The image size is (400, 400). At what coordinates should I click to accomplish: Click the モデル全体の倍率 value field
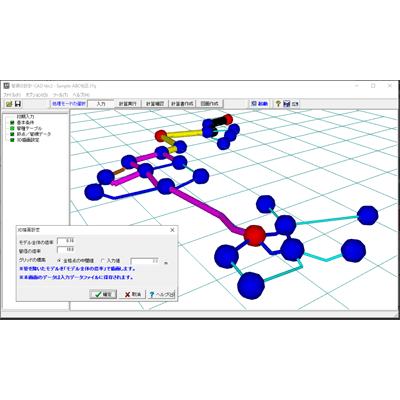[66, 241]
